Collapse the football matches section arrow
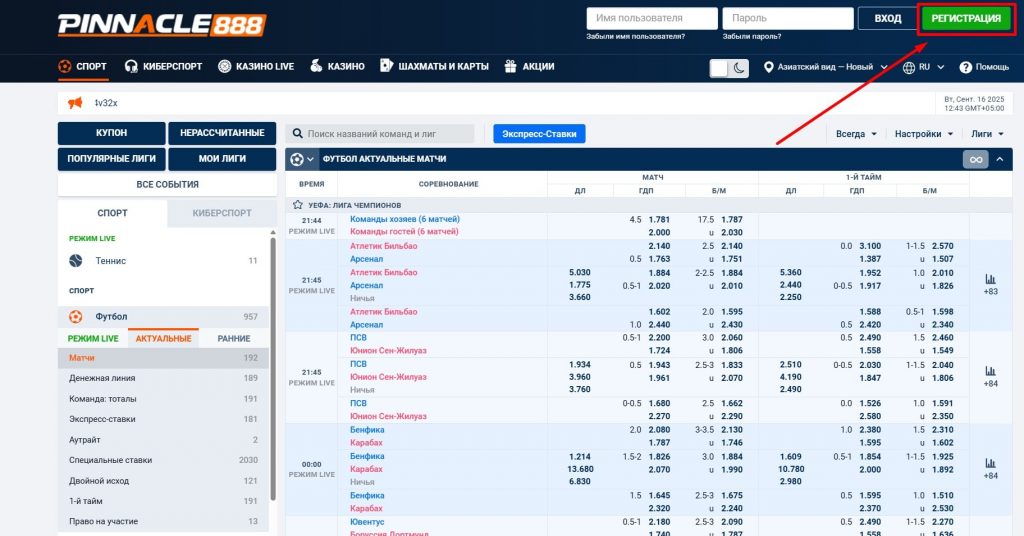The image size is (1024, 536). click(1003, 159)
